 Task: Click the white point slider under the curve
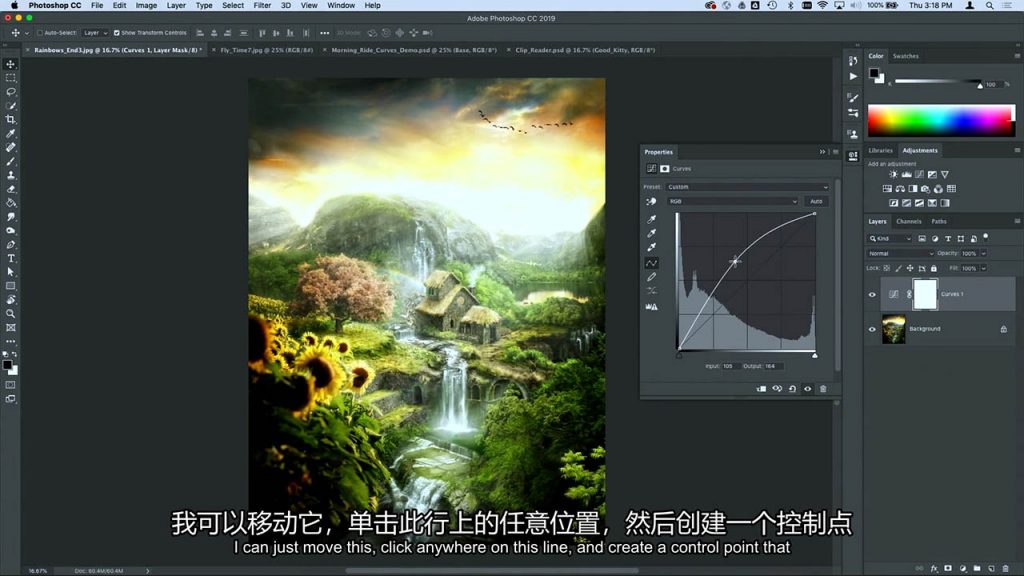(x=814, y=355)
